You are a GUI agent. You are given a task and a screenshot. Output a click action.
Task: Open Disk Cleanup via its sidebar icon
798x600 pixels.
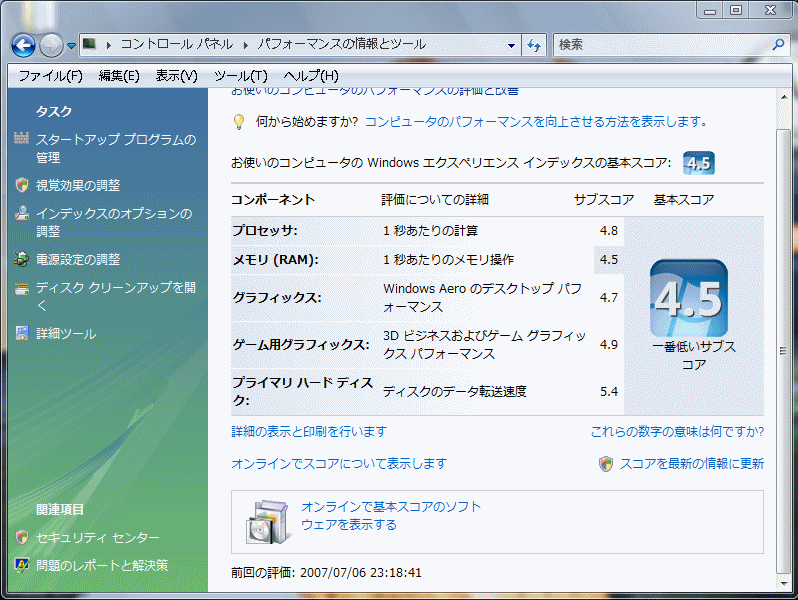[22, 288]
